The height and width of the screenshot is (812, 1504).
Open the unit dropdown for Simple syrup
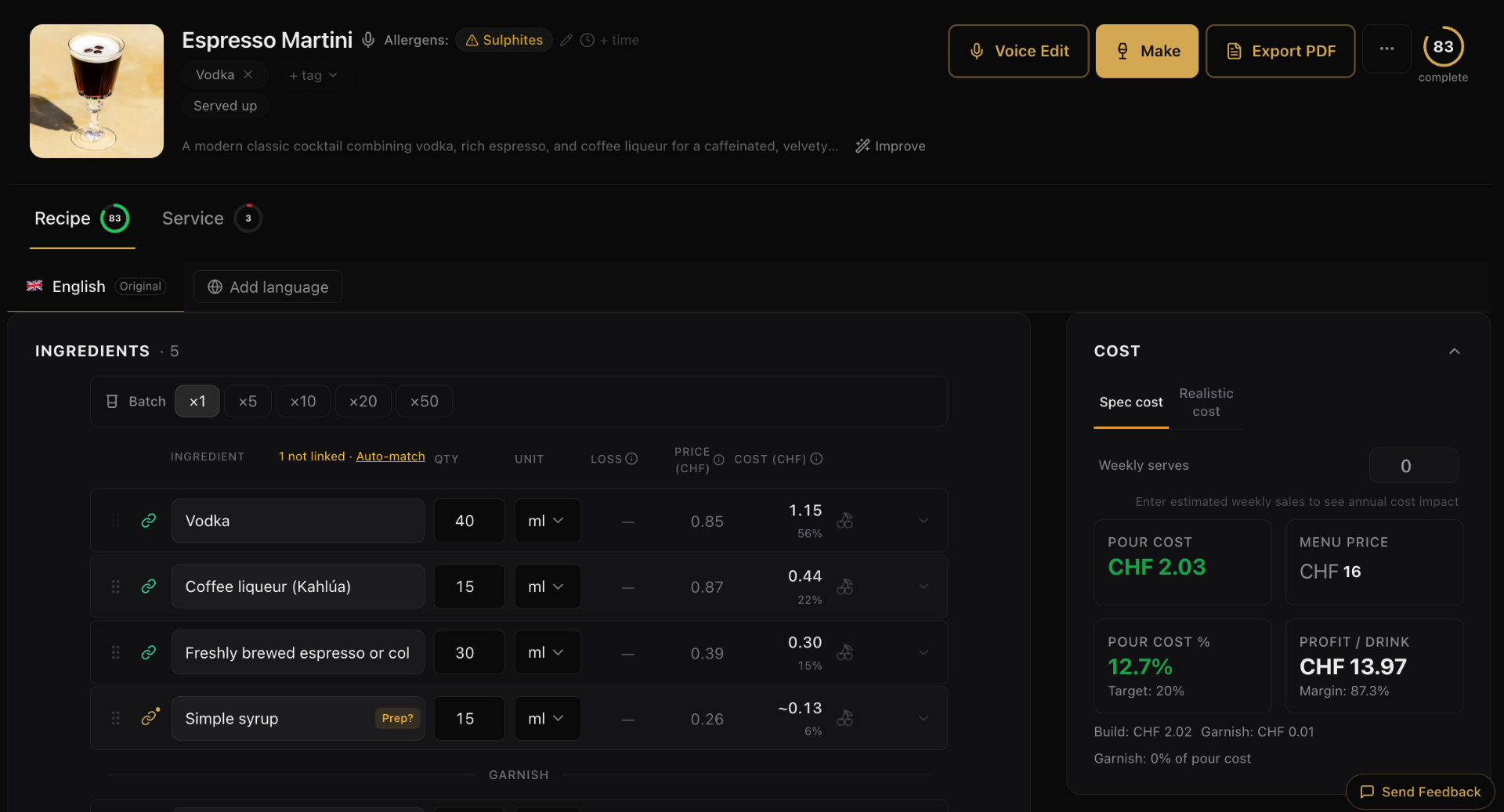(x=548, y=718)
